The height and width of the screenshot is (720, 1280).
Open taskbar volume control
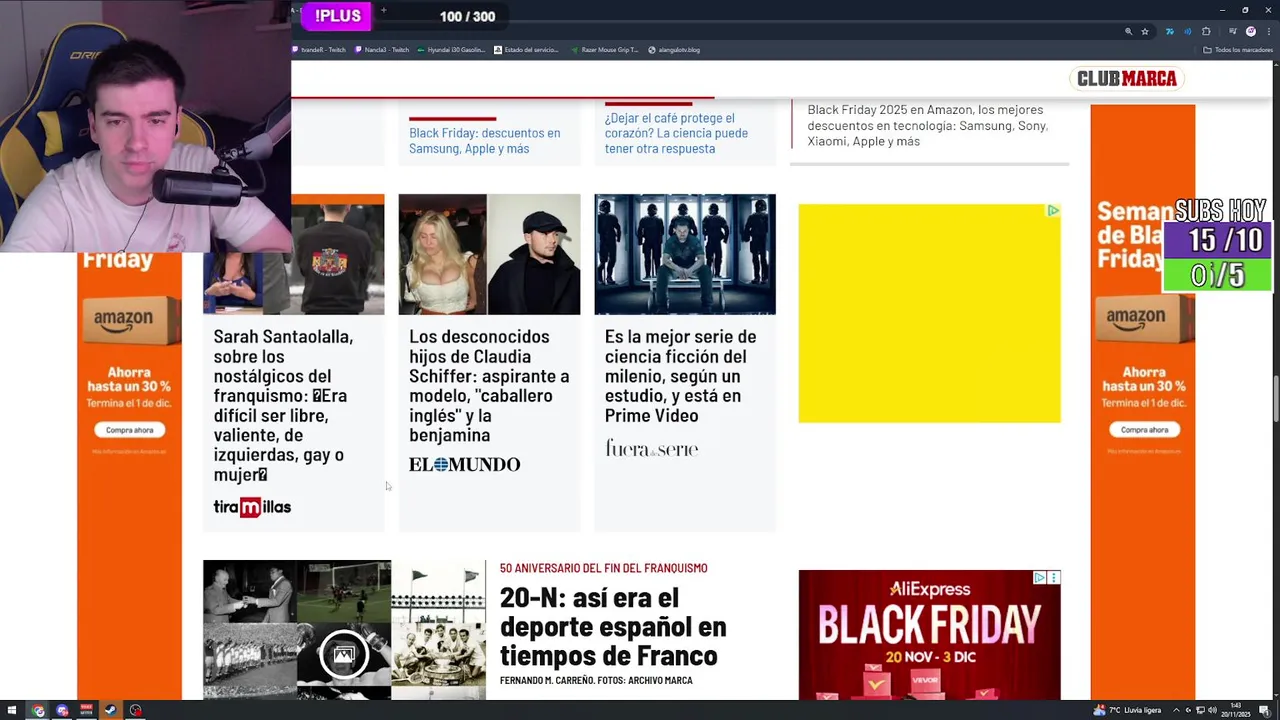[x=1214, y=711]
